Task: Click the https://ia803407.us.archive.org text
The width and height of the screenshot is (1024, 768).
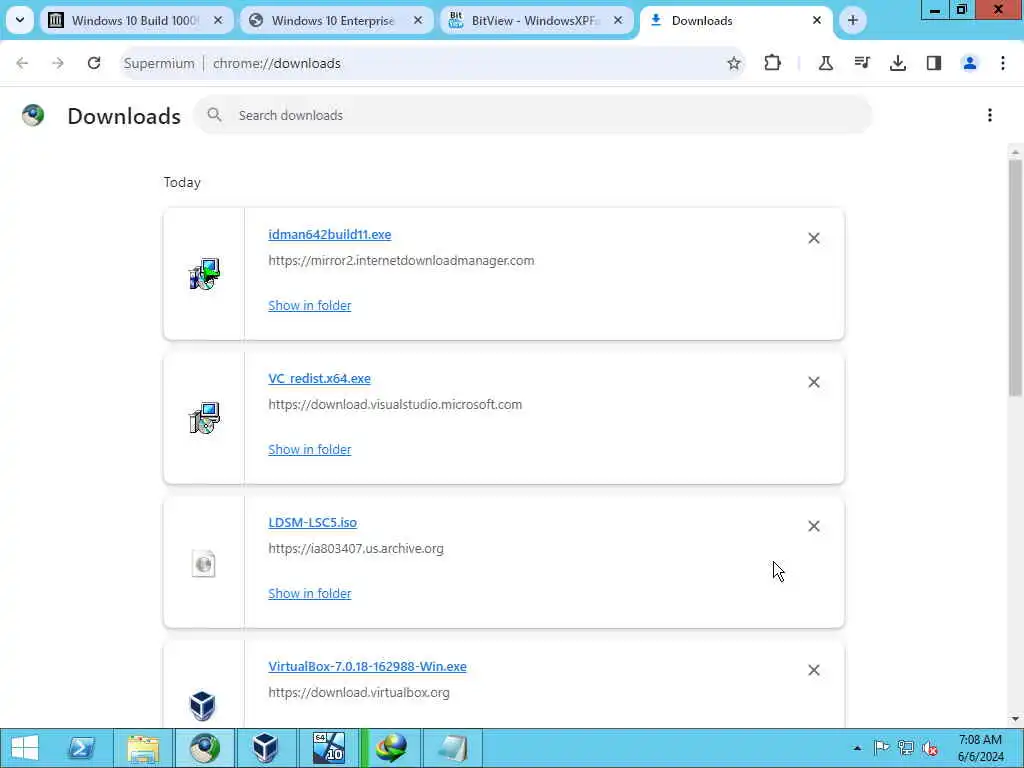Action: point(356,549)
